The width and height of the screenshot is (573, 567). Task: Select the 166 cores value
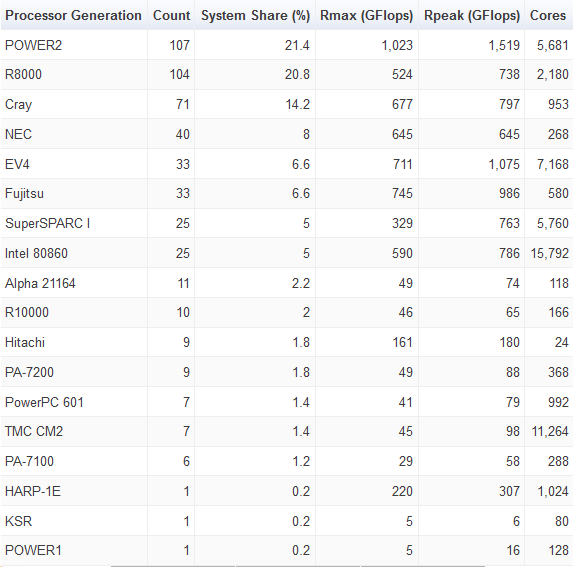559,313
